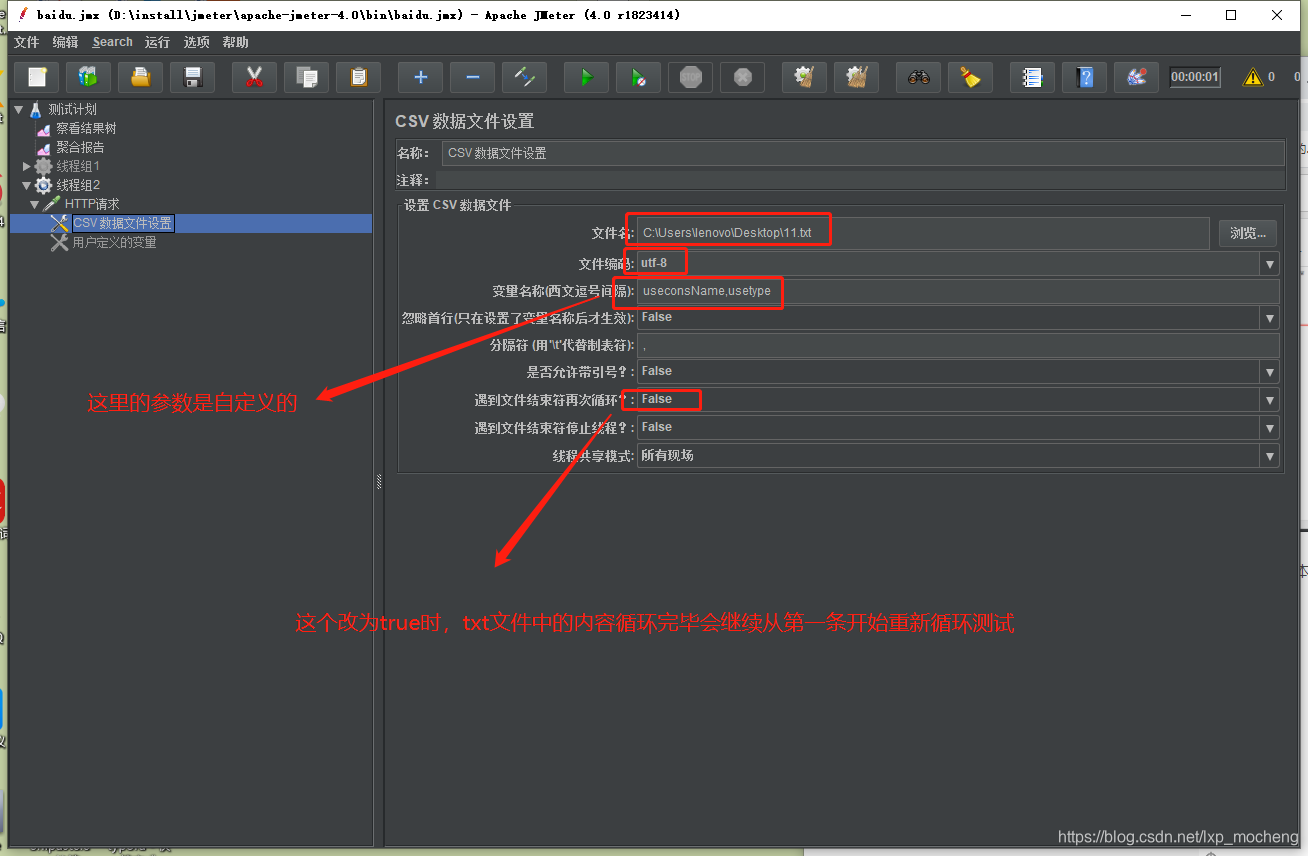Click the 分隔符 delimiter input field
Viewport: 1308px width, 856px height.
958,345
